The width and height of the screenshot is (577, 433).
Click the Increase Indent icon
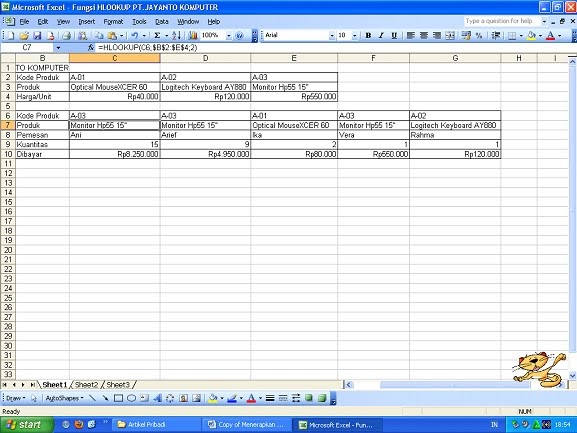496,36
